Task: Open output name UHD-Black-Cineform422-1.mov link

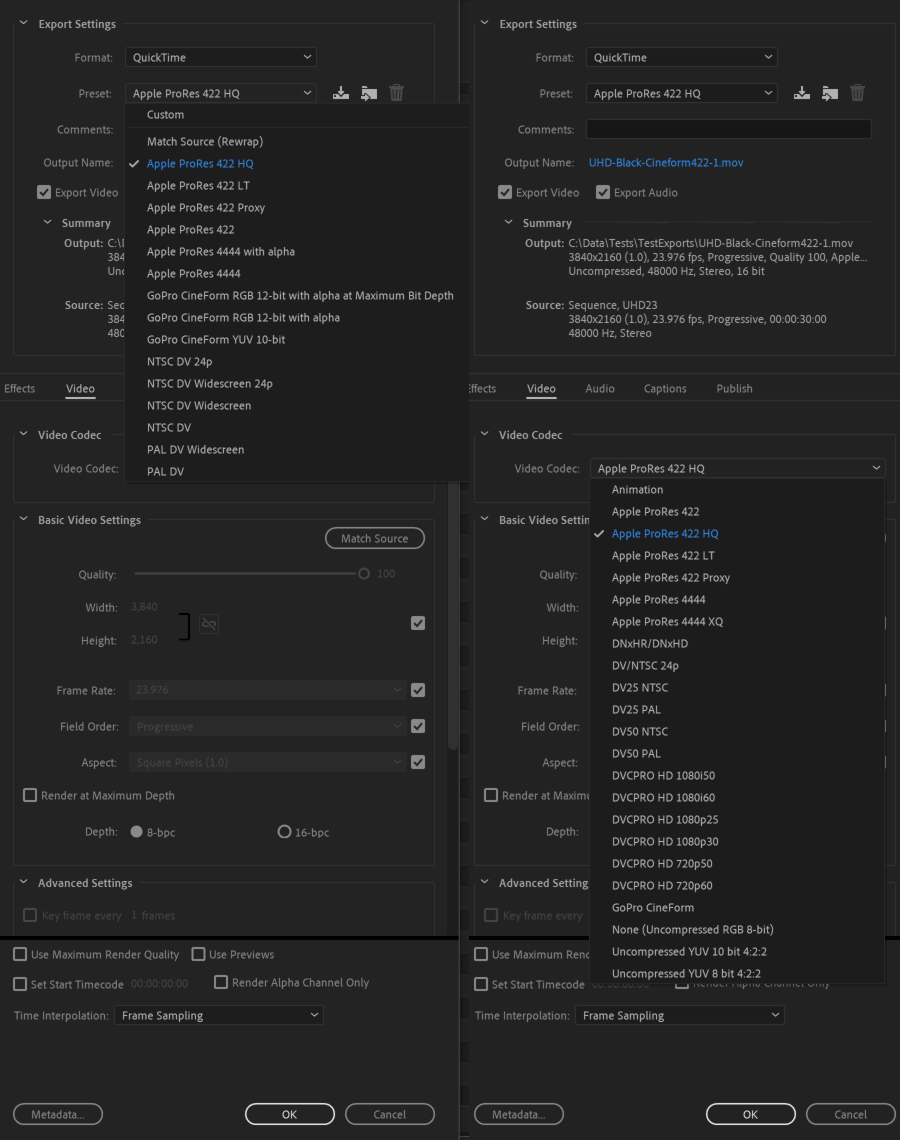Action: click(x=666, y=163)
